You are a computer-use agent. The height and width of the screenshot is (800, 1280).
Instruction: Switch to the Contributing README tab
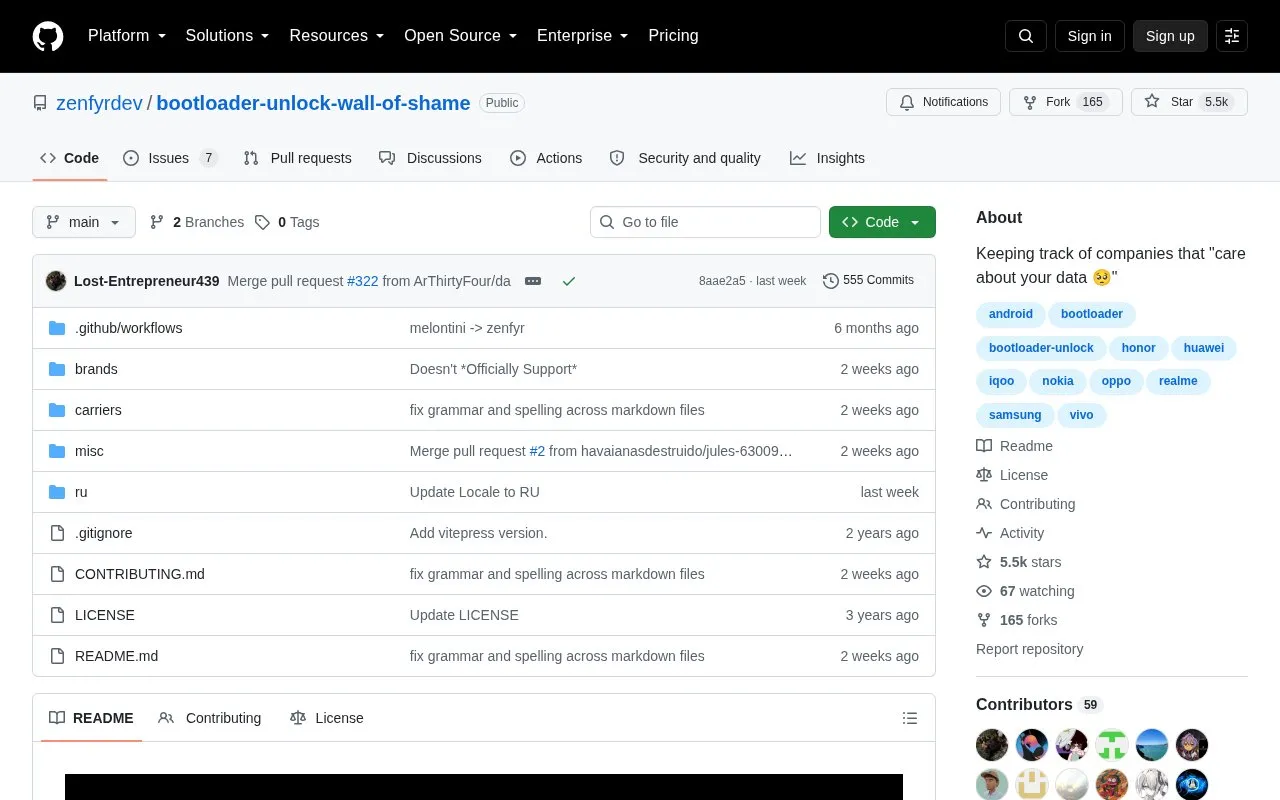pyautogui.click(x=210, y=718)
